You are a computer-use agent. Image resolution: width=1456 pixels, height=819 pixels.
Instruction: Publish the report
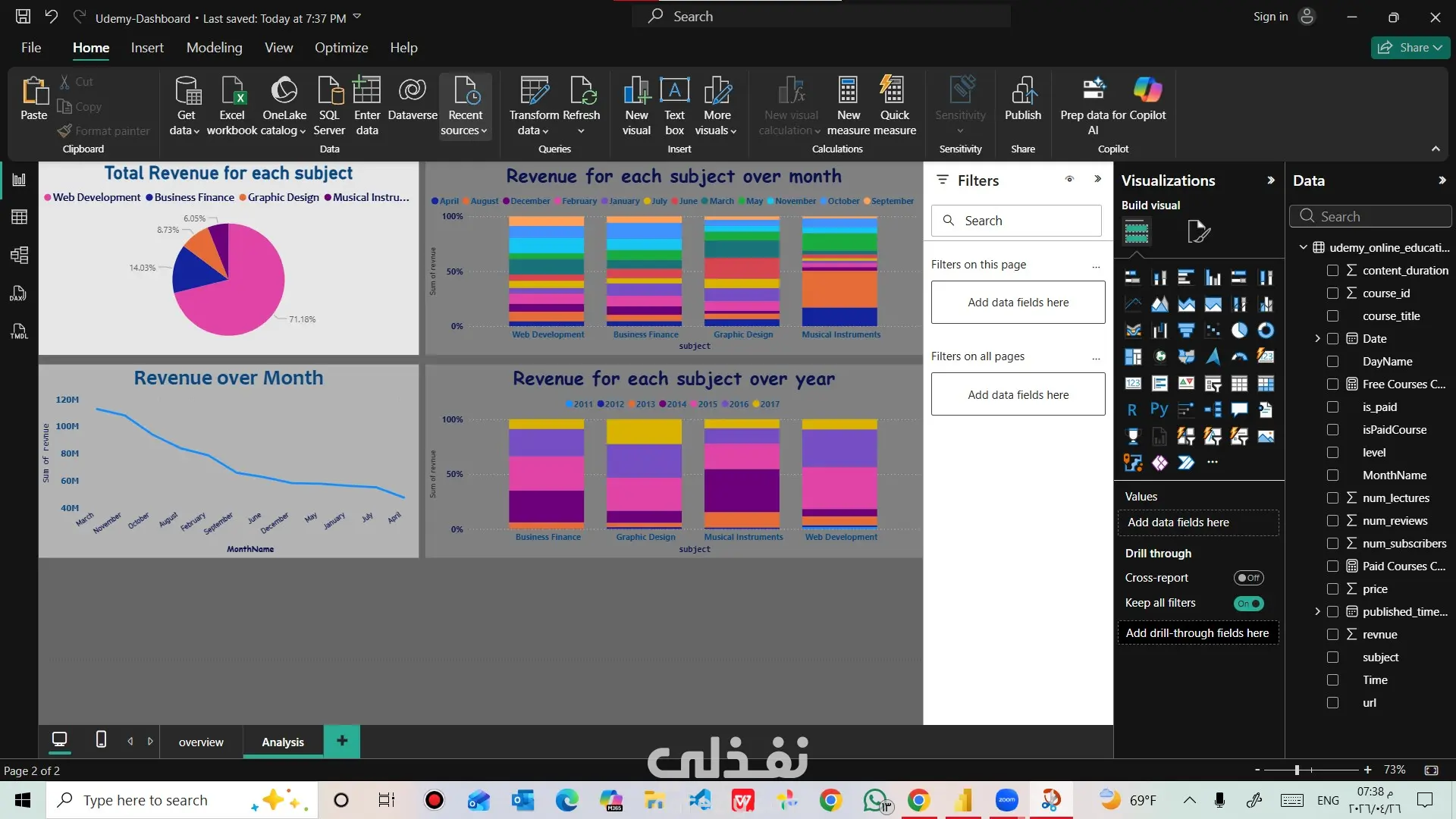tap(1023, 99)
